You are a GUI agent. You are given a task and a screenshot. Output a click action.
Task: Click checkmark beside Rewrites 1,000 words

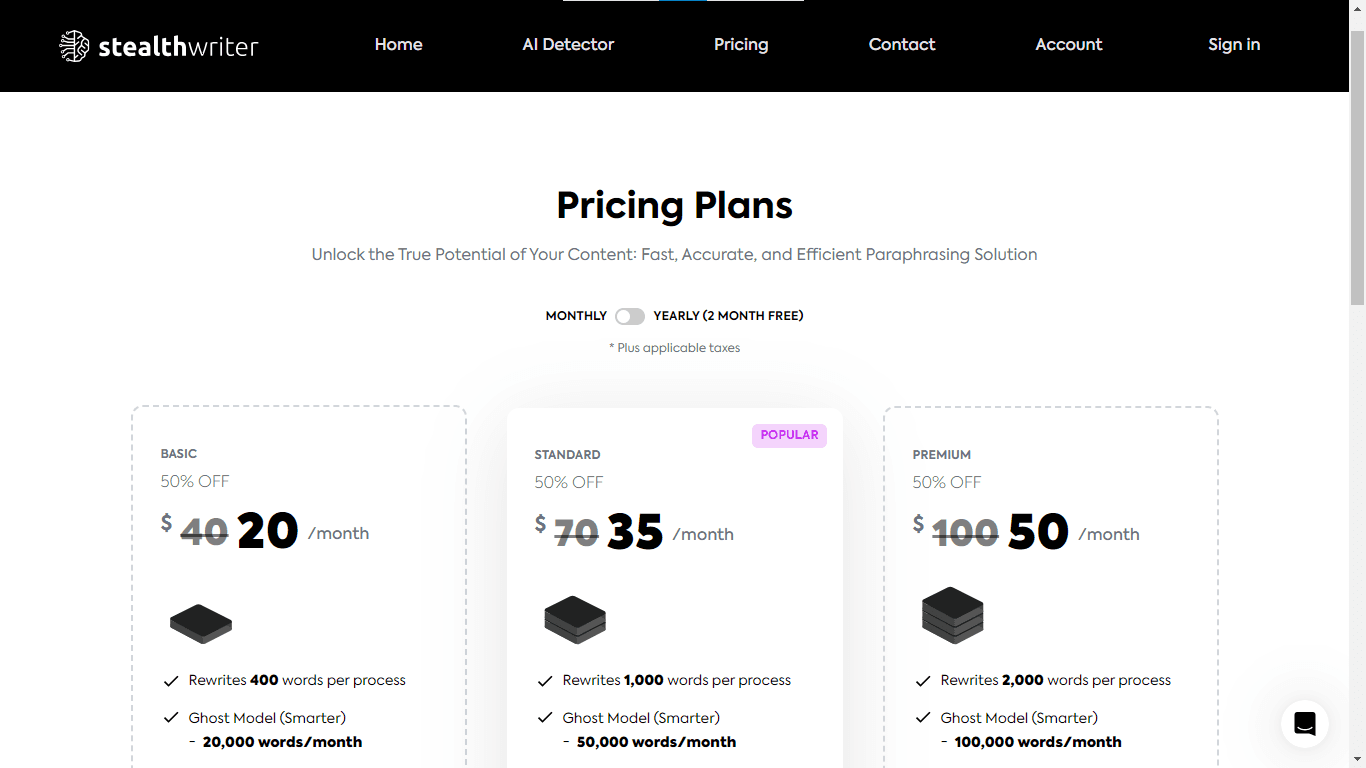[545, 681]
